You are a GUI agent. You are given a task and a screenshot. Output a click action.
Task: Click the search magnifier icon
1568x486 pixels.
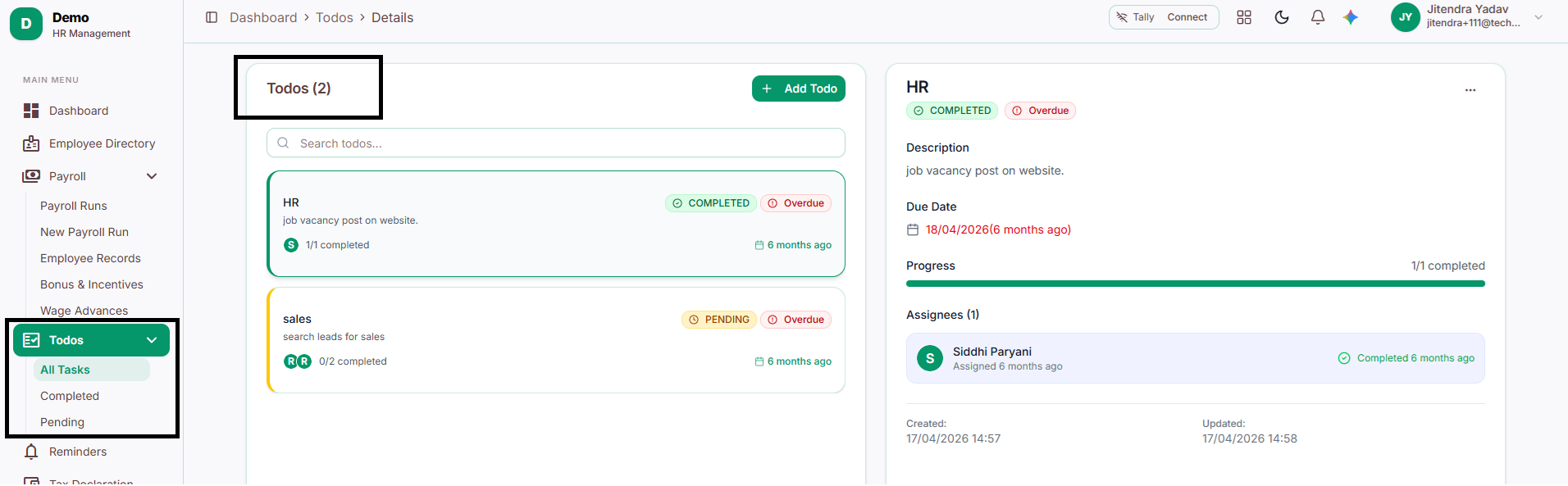click(283, 143)
